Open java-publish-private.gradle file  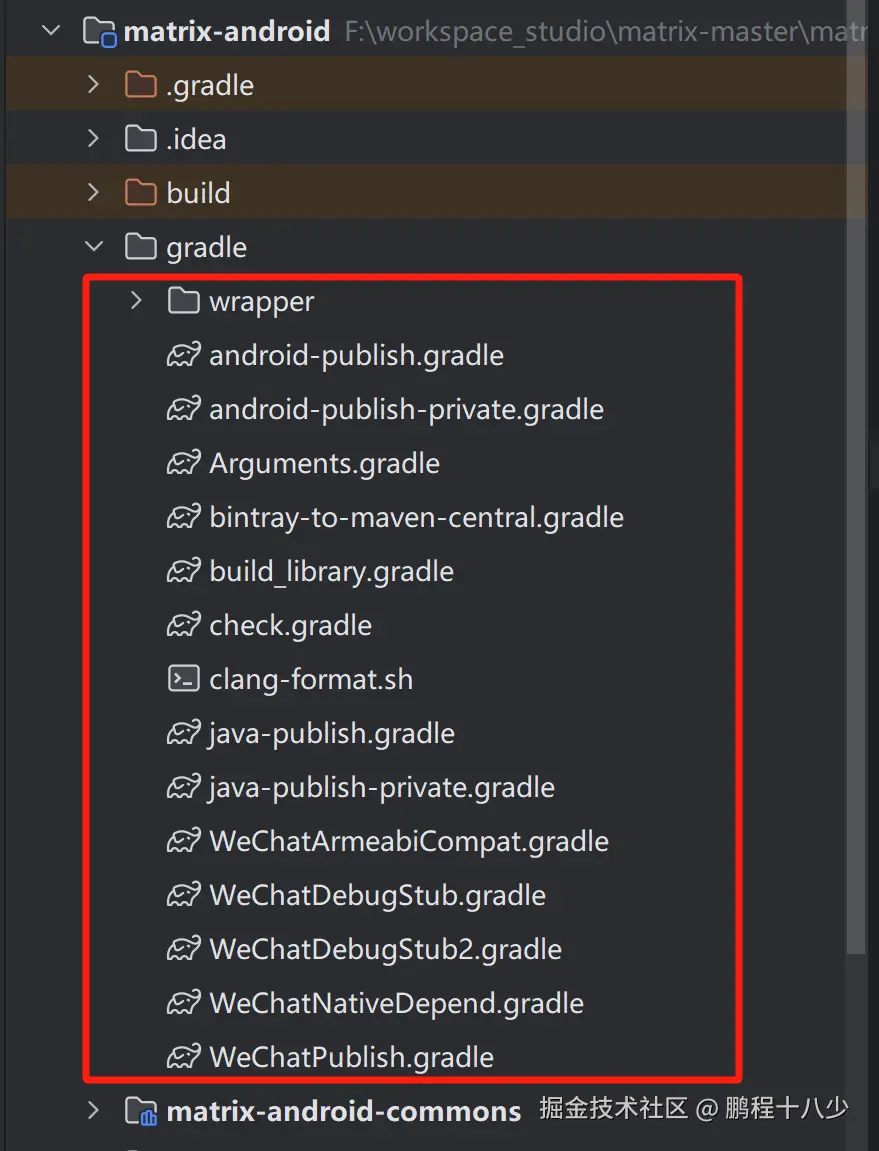pyautogui.click(x=381, y=788)
